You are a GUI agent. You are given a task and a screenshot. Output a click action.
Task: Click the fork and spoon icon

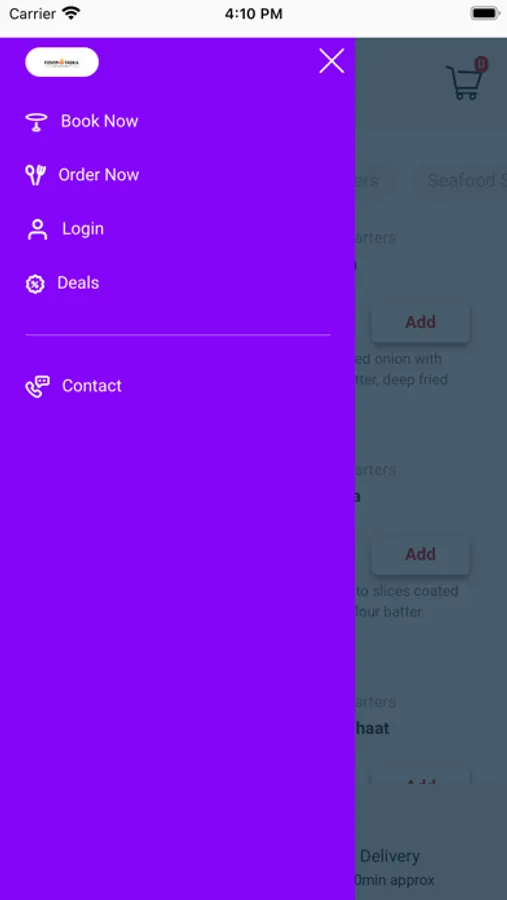click(36, 174)
